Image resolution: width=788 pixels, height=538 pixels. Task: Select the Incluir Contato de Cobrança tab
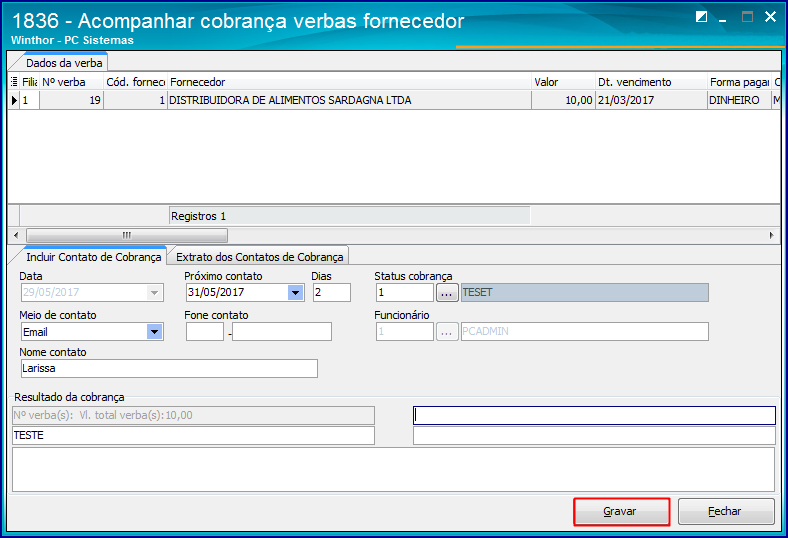(x=93, y=257)
